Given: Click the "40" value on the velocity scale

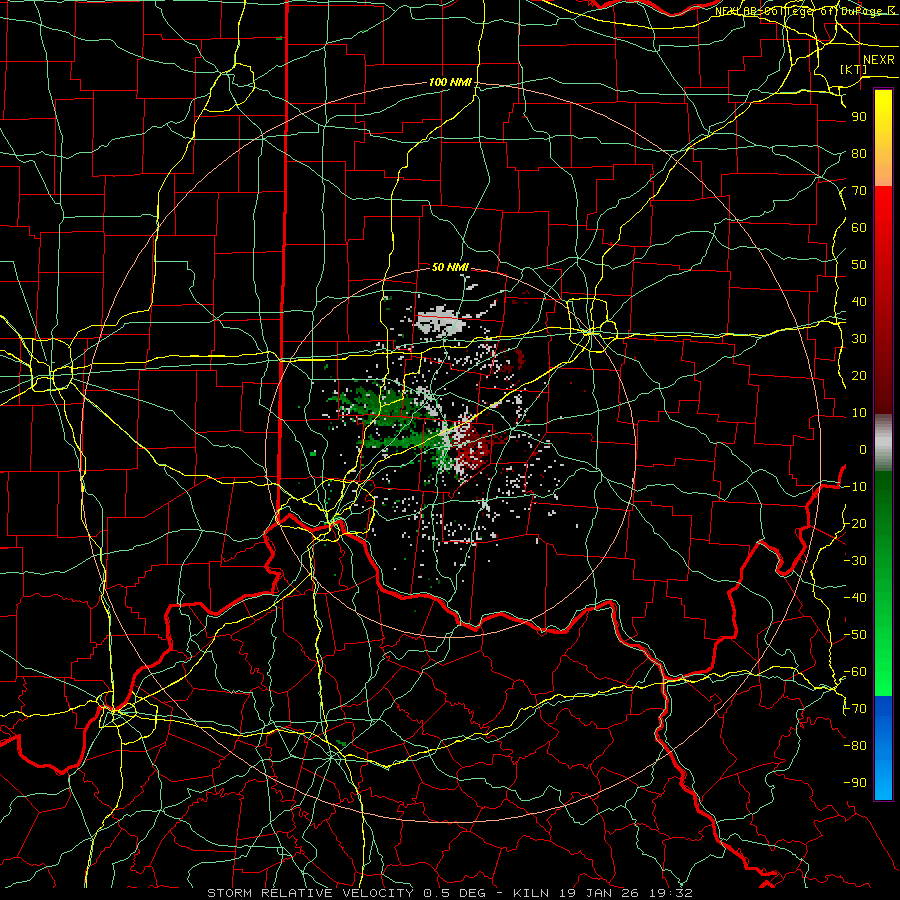Looking at the screenshot, I should tap(859, 302).
